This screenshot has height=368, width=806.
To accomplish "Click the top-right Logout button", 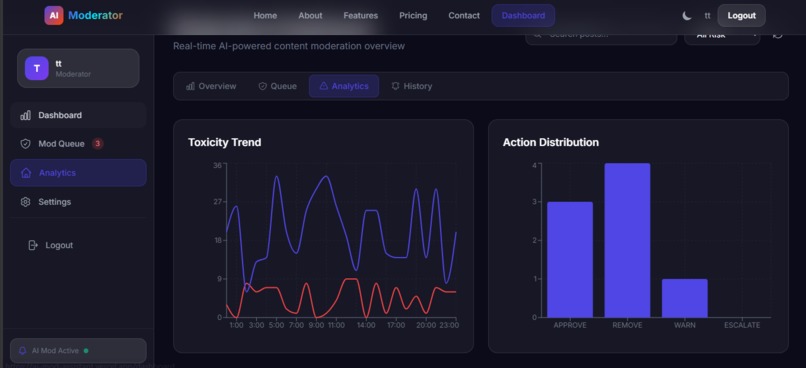I will pyautogui.click(x=741, y=15).
